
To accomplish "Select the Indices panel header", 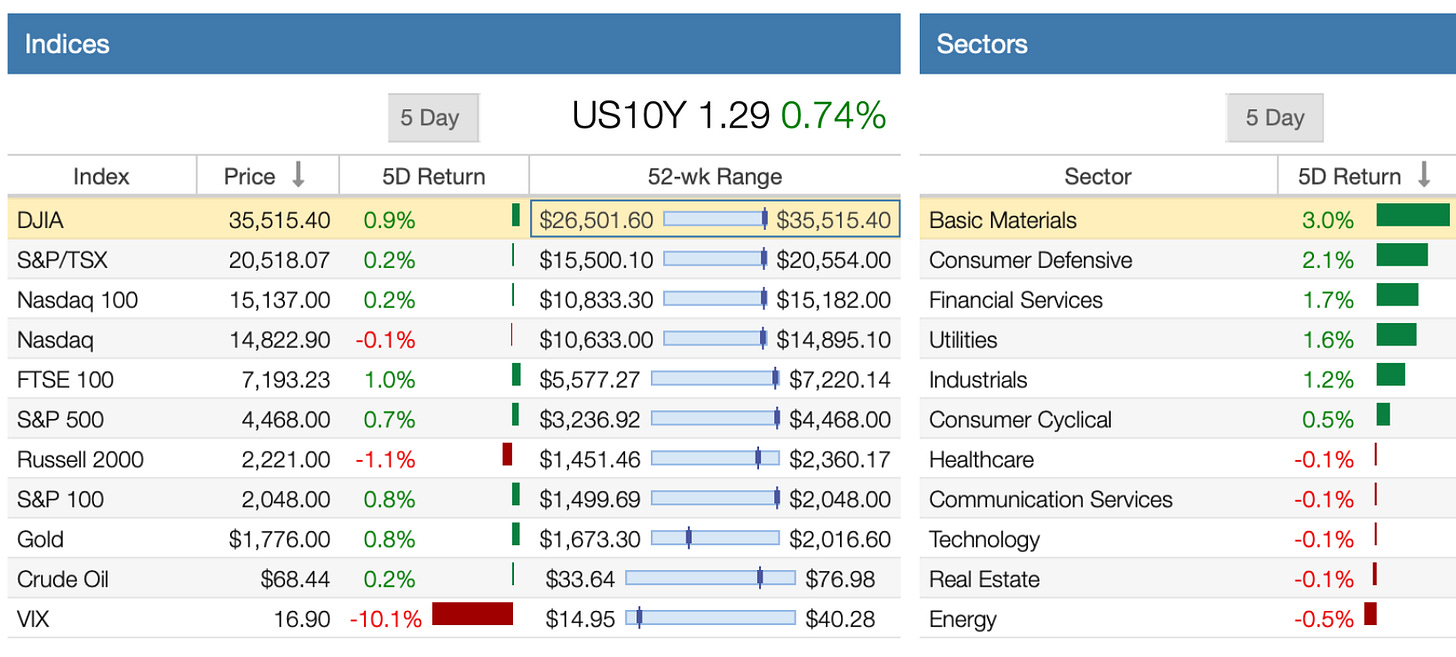I will [x=454, y=44].
